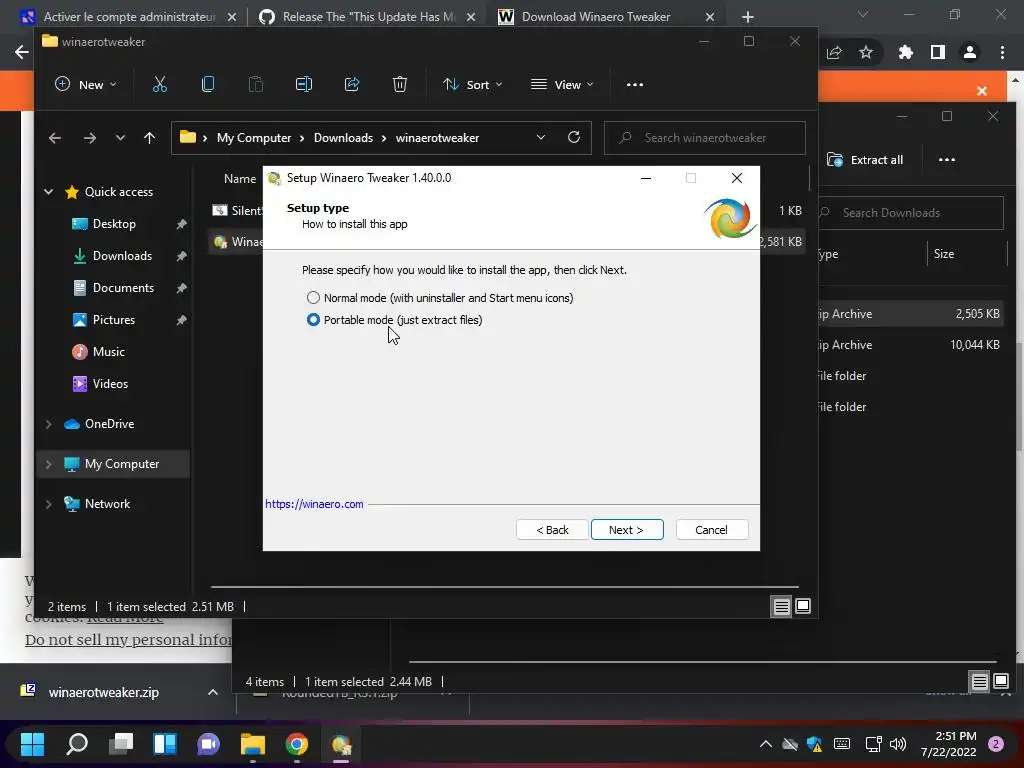Open the Sort dropdown menu
1024x768 pixels.
(472, 84)
